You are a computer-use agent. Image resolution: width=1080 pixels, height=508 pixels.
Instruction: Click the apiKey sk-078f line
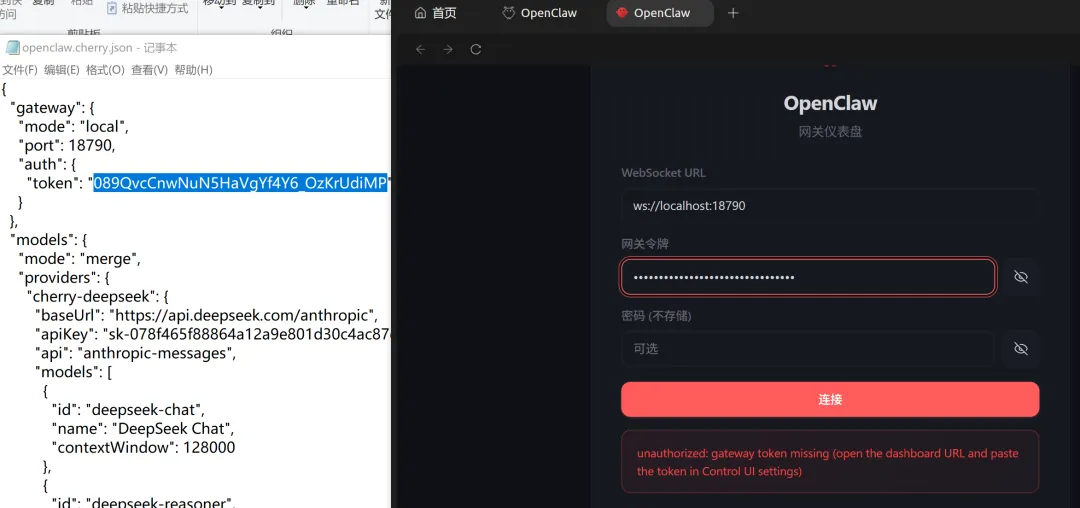point(213,335)
